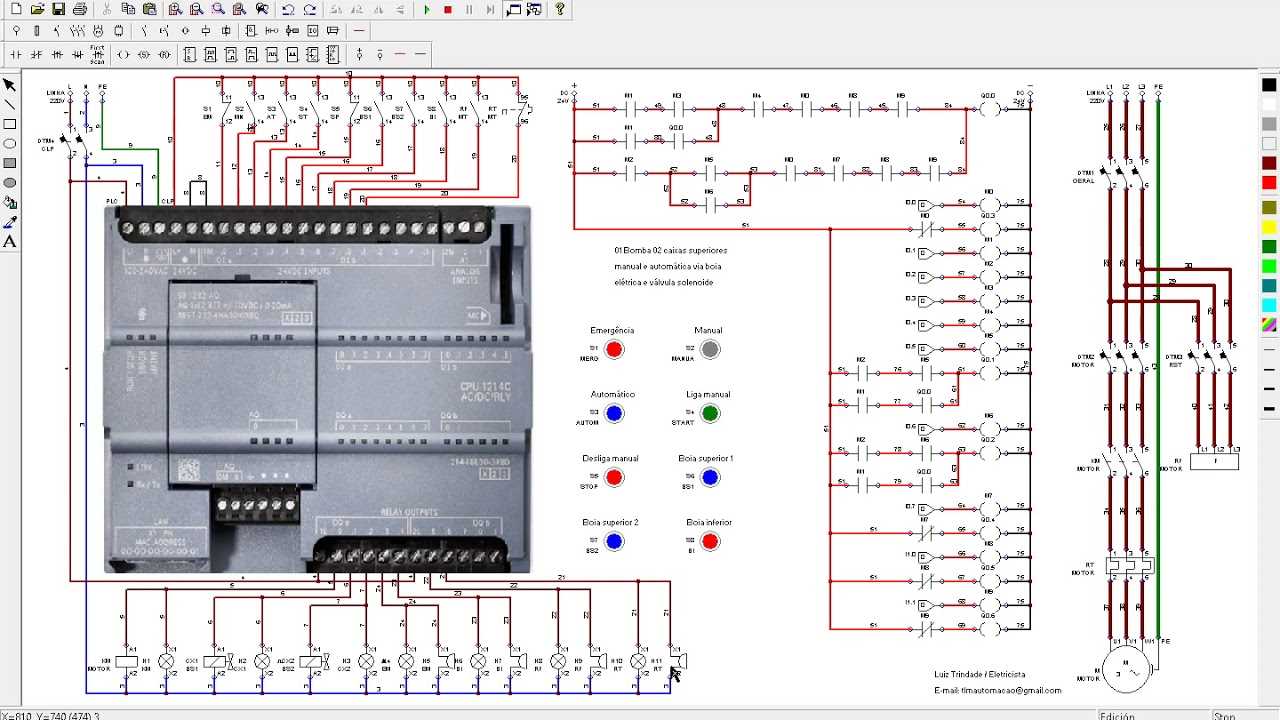Pick the Line drawing tool
Viewport: 1280px width, 720px height.
coord(10,103)
